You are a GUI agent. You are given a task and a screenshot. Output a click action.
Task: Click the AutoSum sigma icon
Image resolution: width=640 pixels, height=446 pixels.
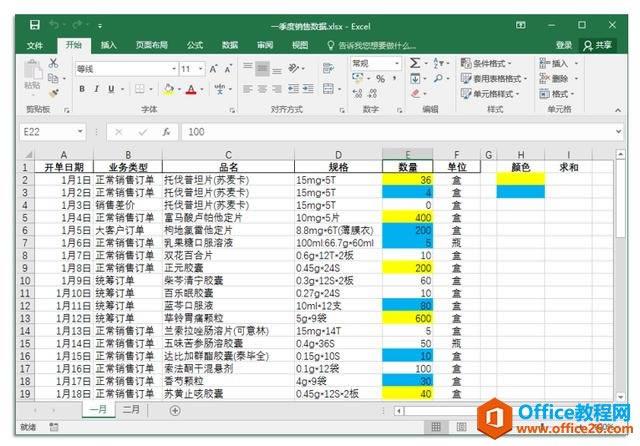coord(415,63)
